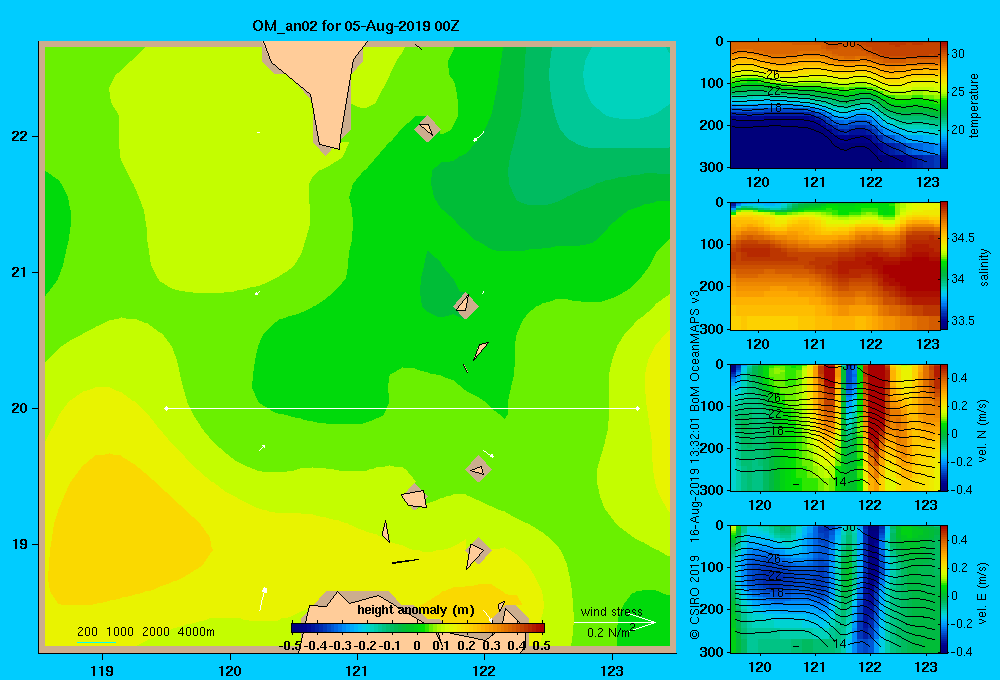This screenshot has height=680, width=1000.
Task: Click latitude label 21 on the map axis
Action: click(x=20, y=272)
